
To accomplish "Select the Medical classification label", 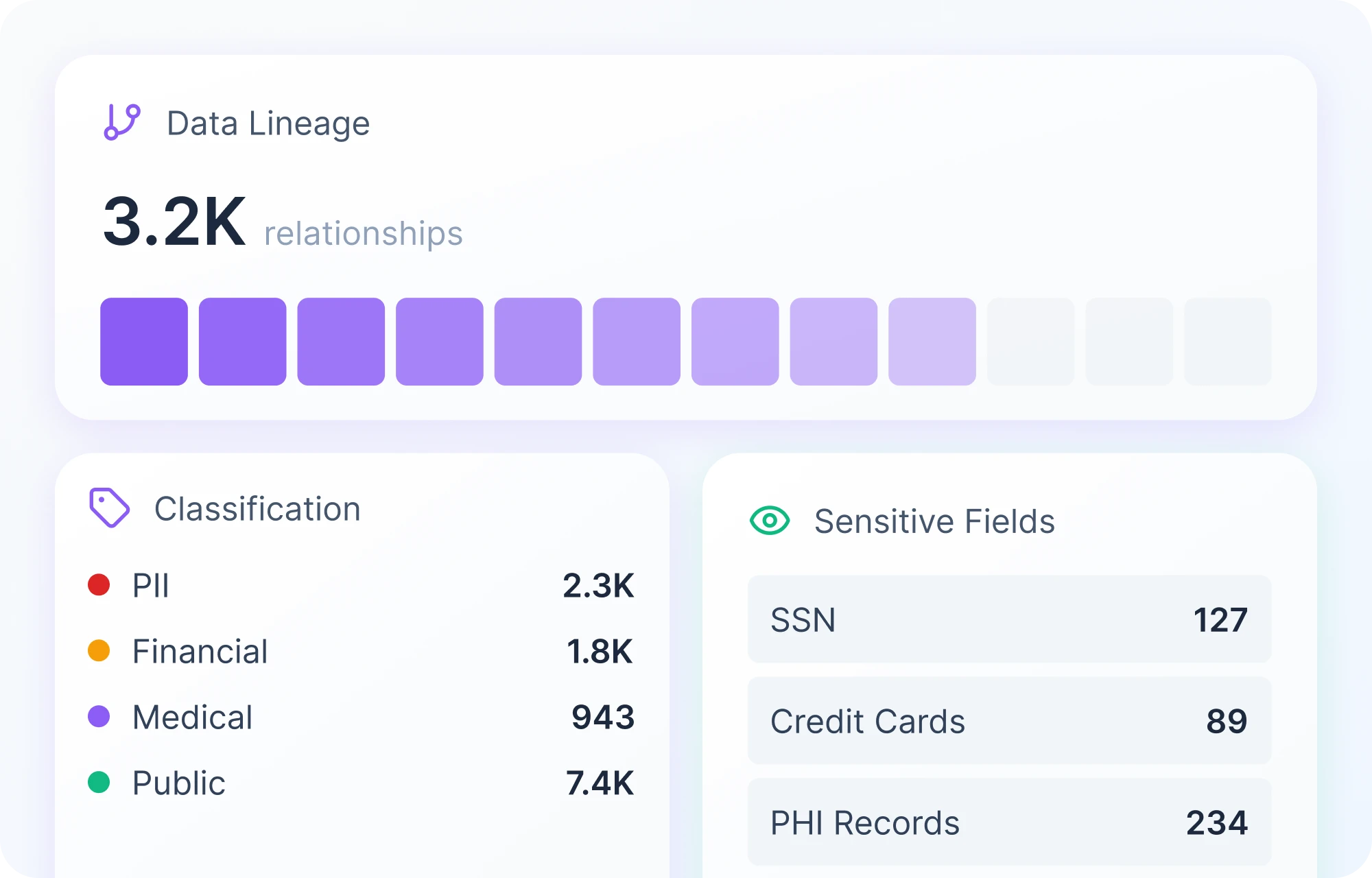I will [192, 717].
